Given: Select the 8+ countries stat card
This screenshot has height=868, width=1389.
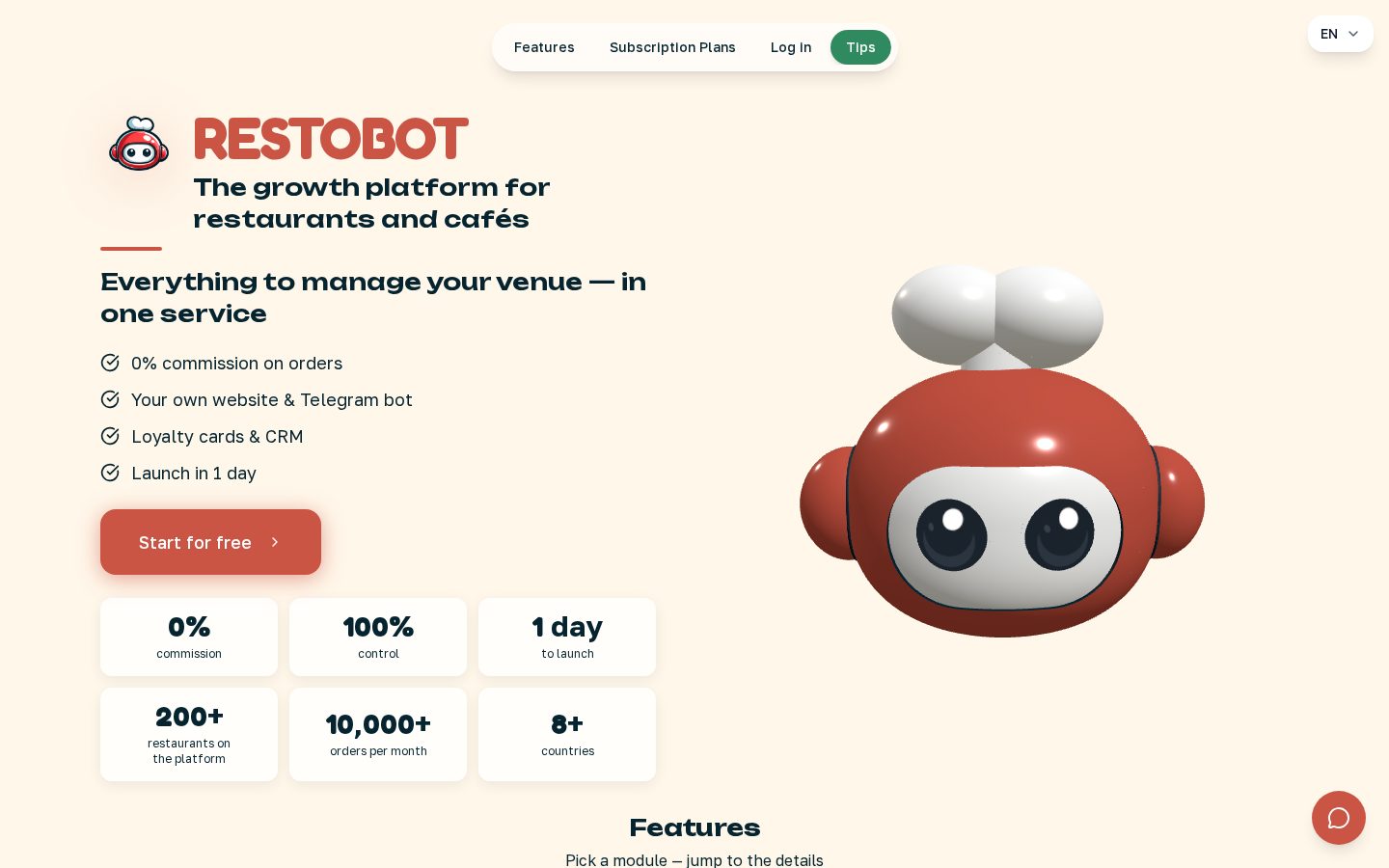Looking at the screenshot, I should [567, 734].
